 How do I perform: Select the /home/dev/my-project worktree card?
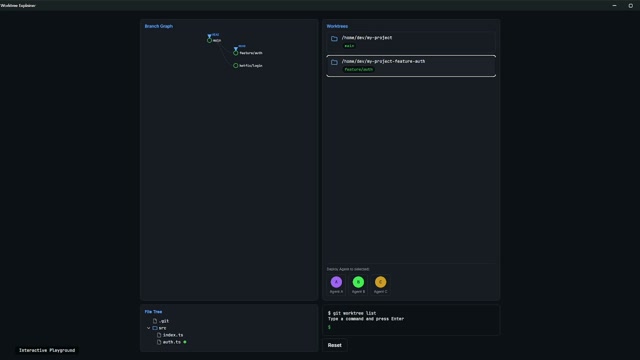point(411,42)
